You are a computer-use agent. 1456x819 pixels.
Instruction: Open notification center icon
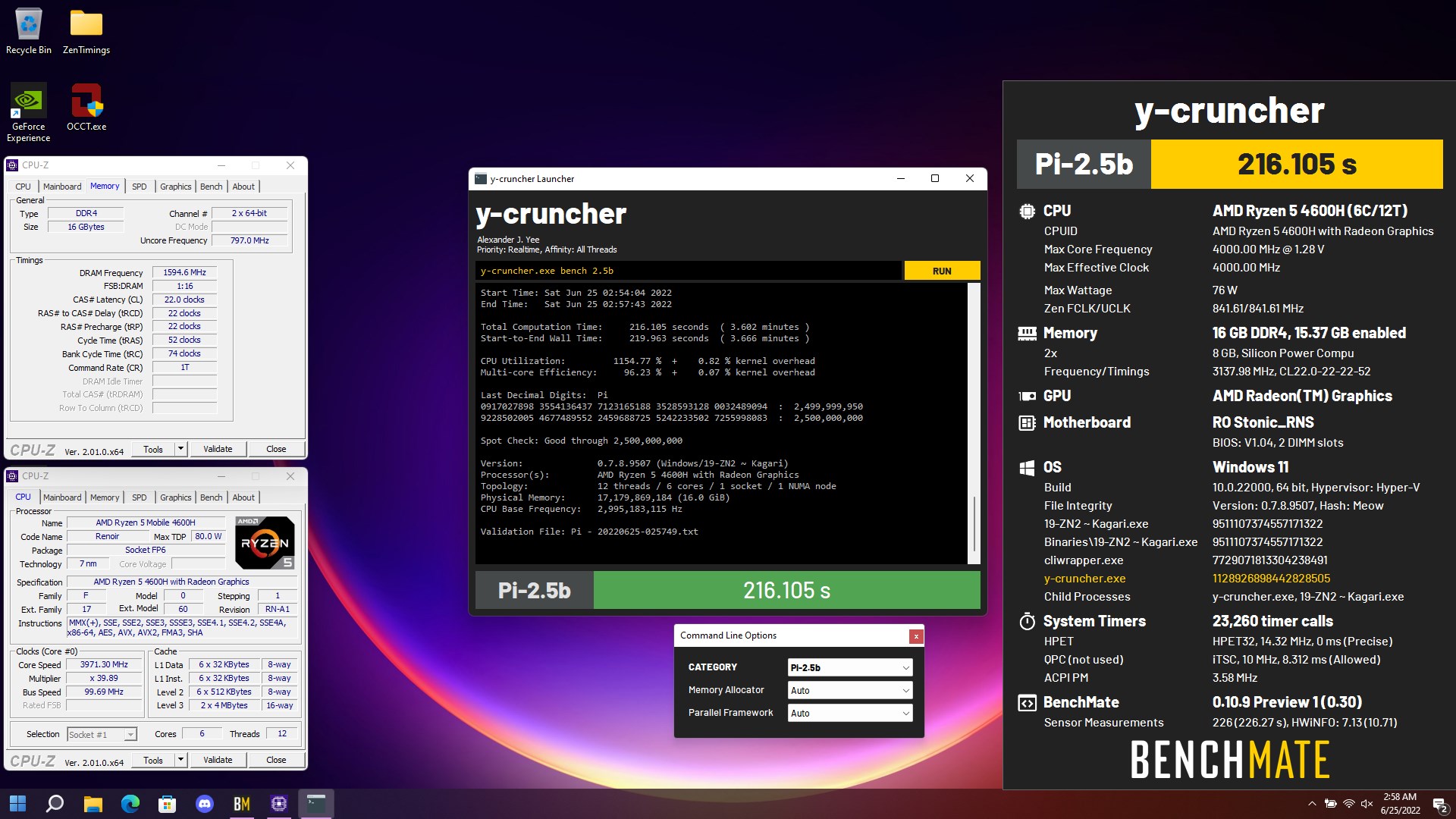tap(1441, 805)
